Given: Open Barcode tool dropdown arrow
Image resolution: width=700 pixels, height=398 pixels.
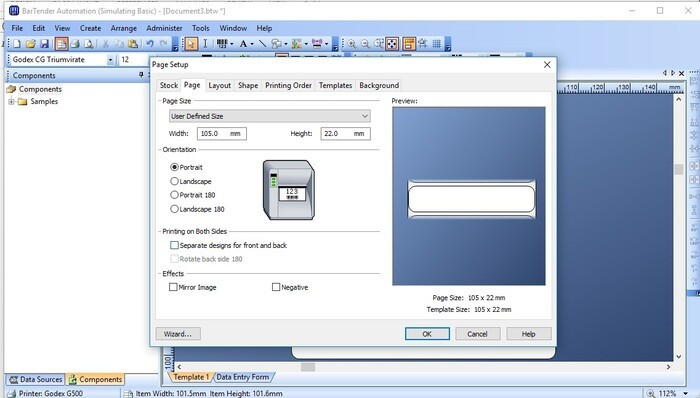Looking at the screenshot, I should pos(232,44).
